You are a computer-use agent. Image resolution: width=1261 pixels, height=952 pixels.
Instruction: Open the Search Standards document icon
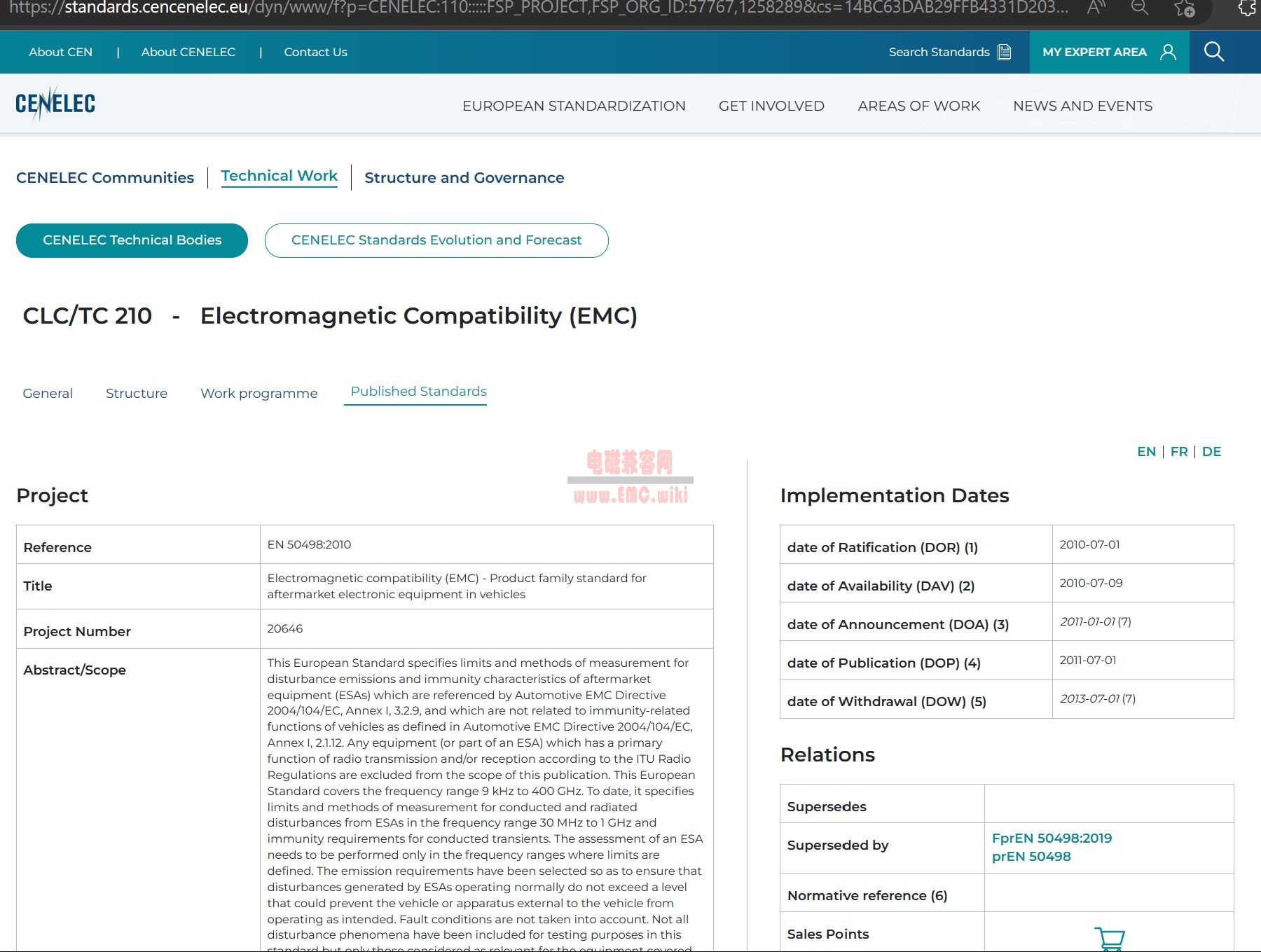coord(1005,52)
